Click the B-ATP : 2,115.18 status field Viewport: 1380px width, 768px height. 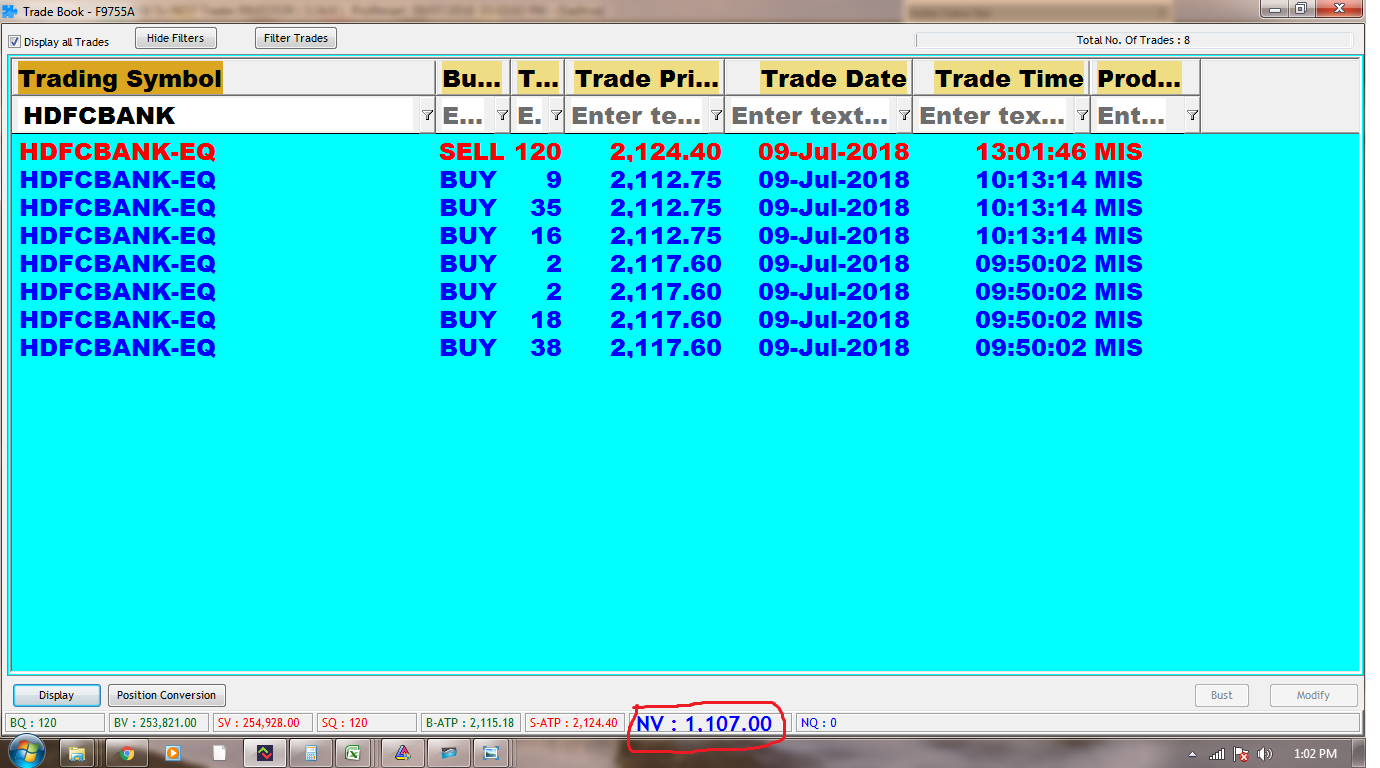click(471, 722)
